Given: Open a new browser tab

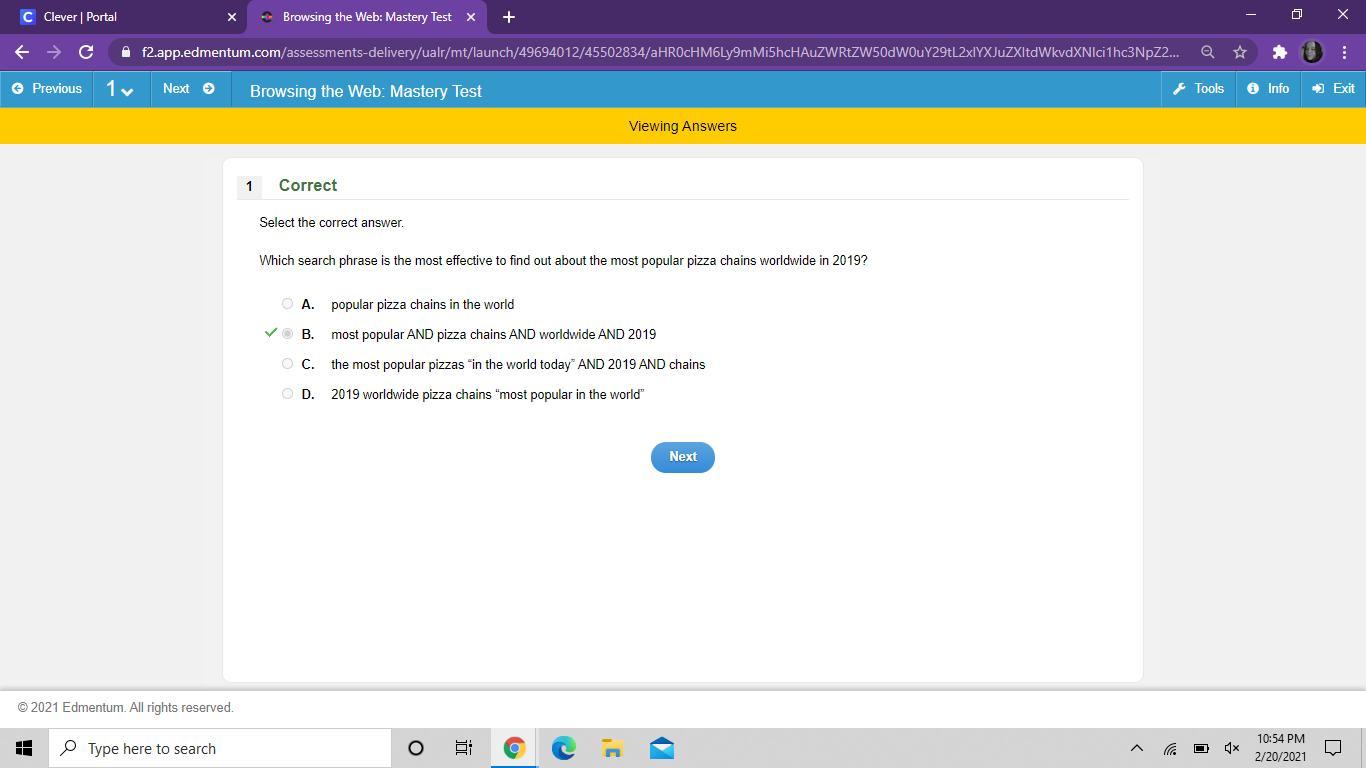Looking at the screenshot, I should (x=508, y=17).
